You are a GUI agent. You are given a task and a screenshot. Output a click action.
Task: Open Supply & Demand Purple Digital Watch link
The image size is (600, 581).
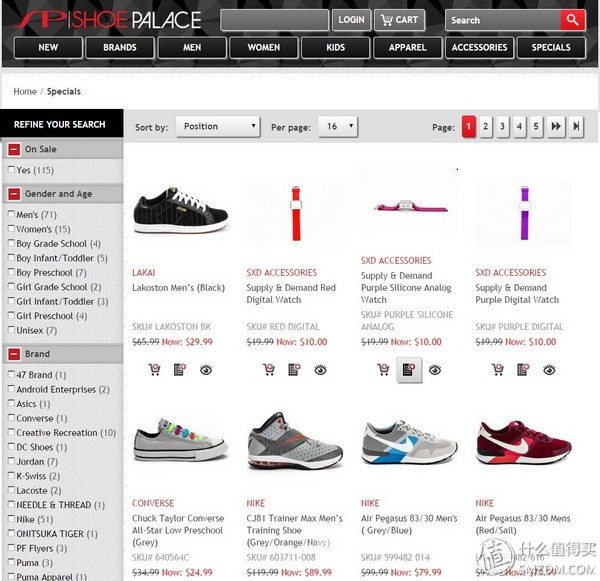(x=517, y=294)
